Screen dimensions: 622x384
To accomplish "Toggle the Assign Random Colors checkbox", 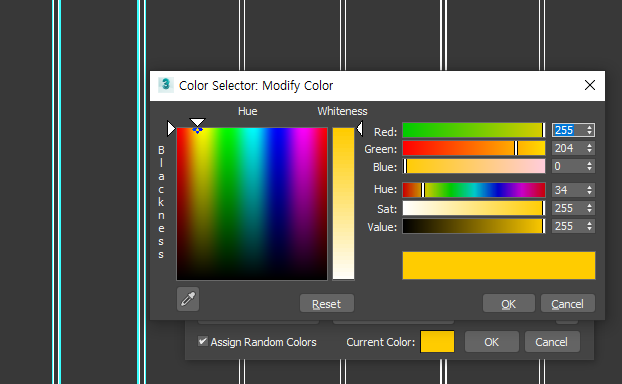I will pos(203,341).
